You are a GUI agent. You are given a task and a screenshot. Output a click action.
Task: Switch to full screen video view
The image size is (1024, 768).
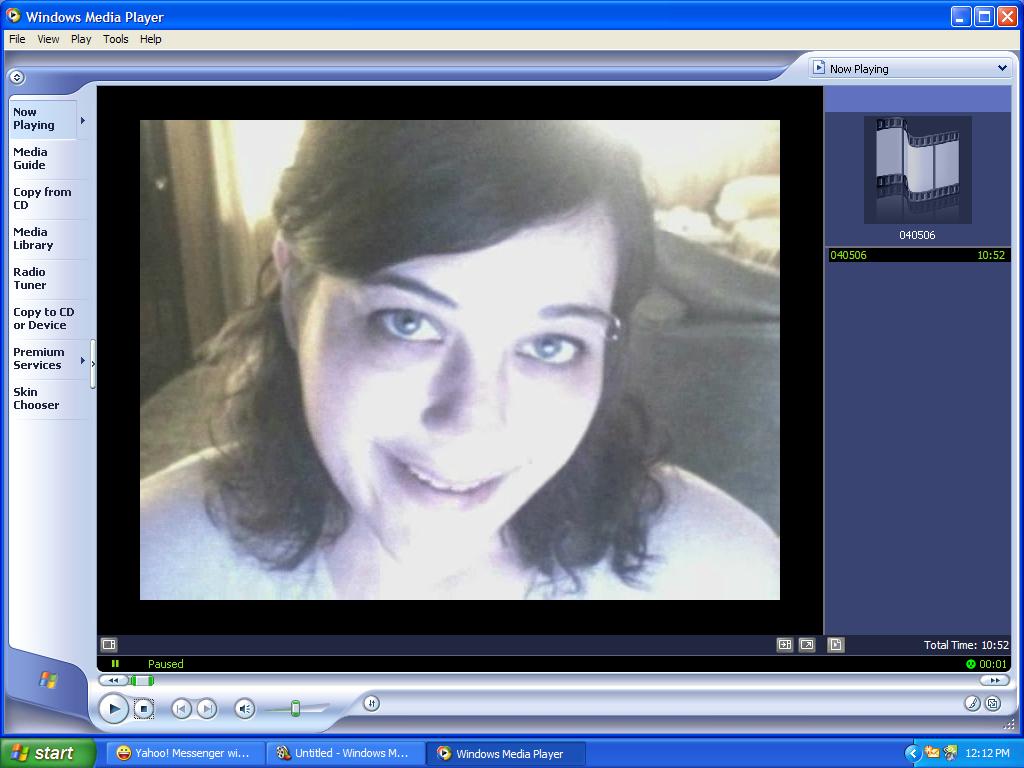click(807, 645)
